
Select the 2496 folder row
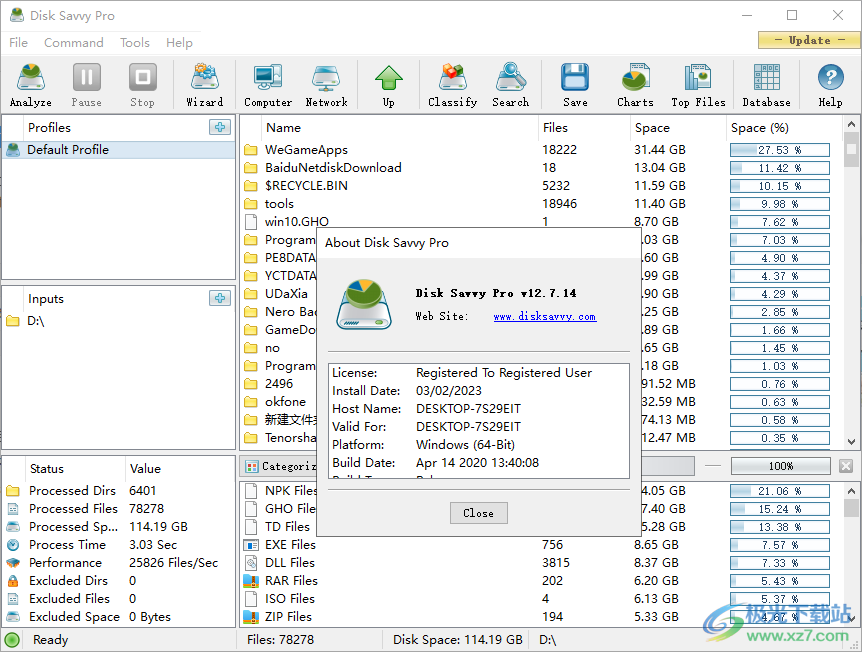541,384
